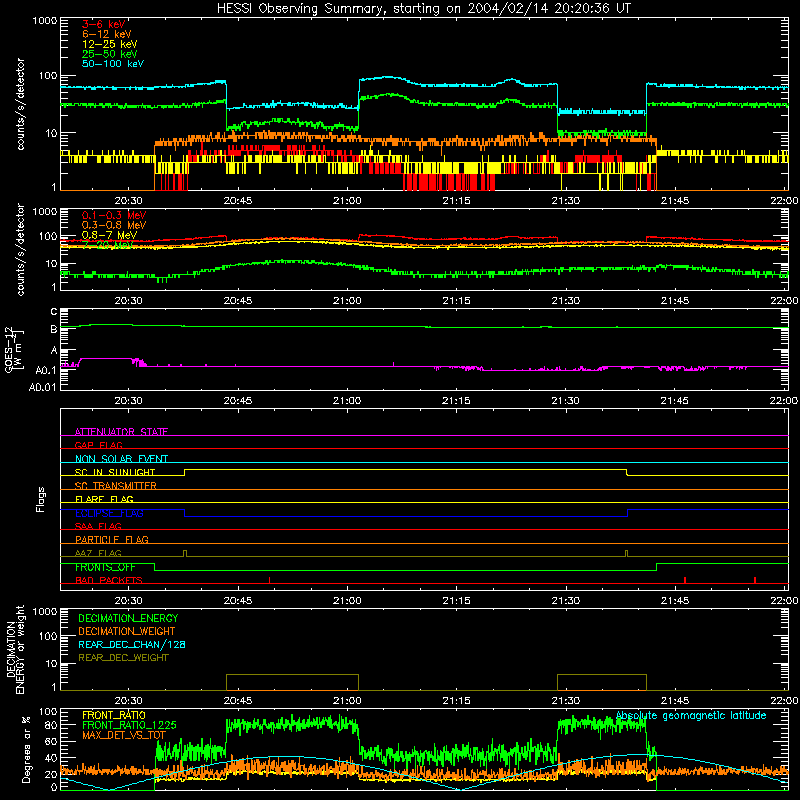Click the B class tick label on the GOES panel

click(x=54, y=330)
